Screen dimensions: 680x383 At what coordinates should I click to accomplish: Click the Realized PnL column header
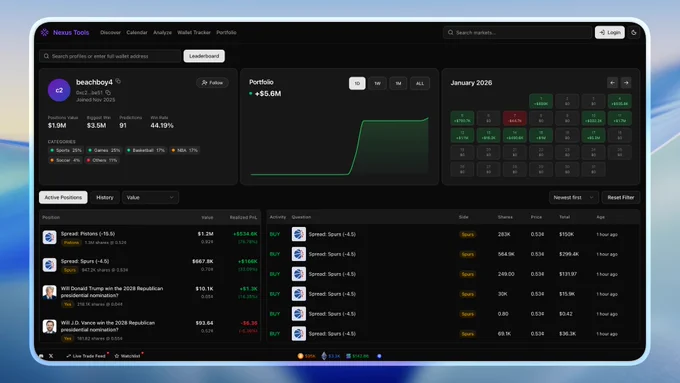(x=243, y=217)
